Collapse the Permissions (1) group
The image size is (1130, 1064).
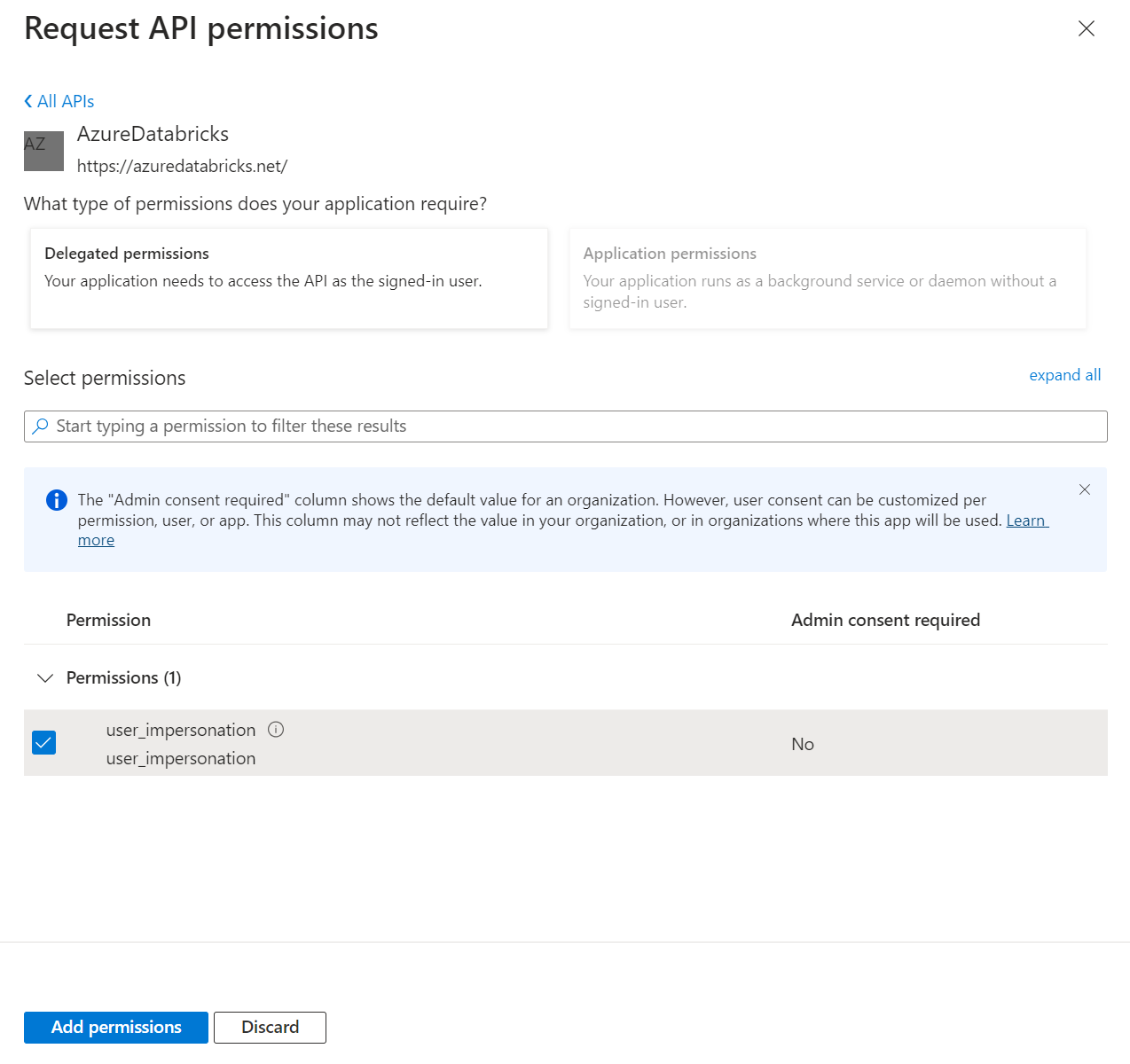pos(45,678)
